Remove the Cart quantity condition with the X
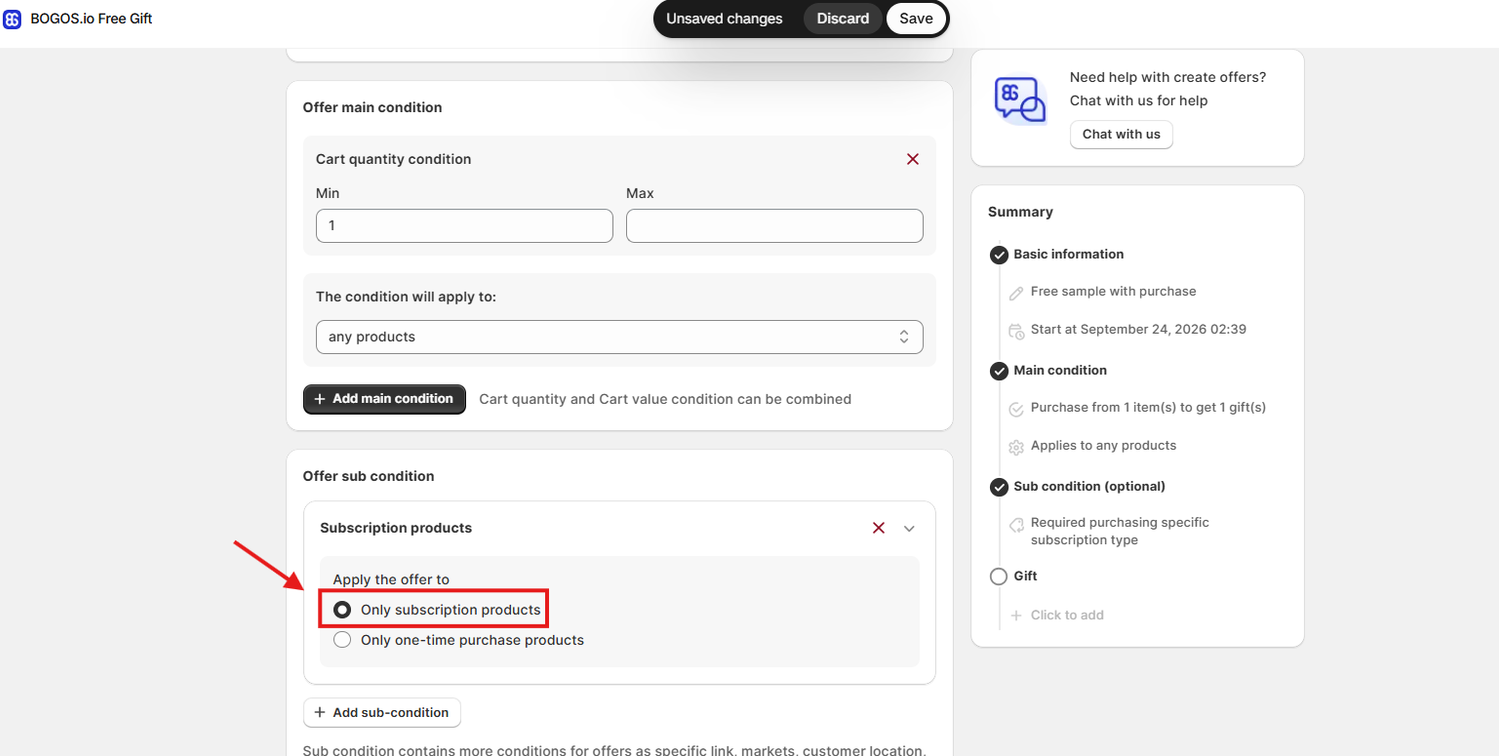This screenshot has width=1499, height=756. [x=912, y=159]
